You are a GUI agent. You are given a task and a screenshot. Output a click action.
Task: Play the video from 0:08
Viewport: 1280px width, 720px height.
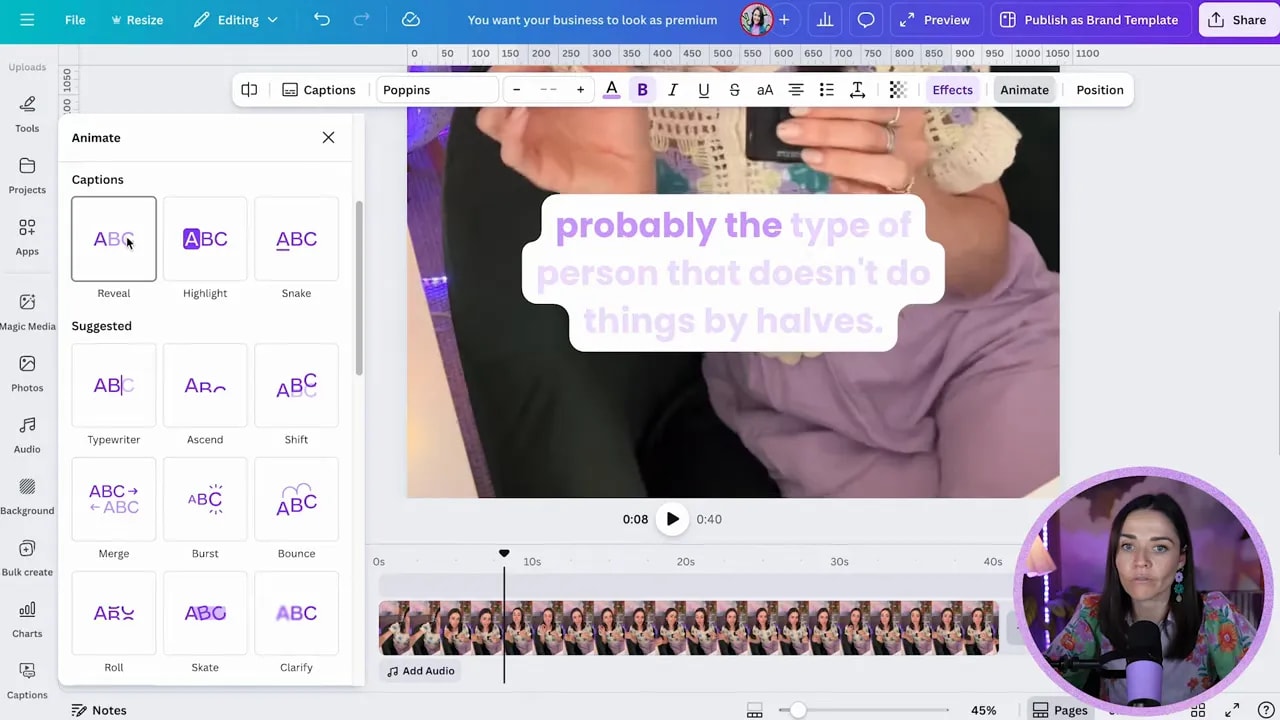[672, 519]
